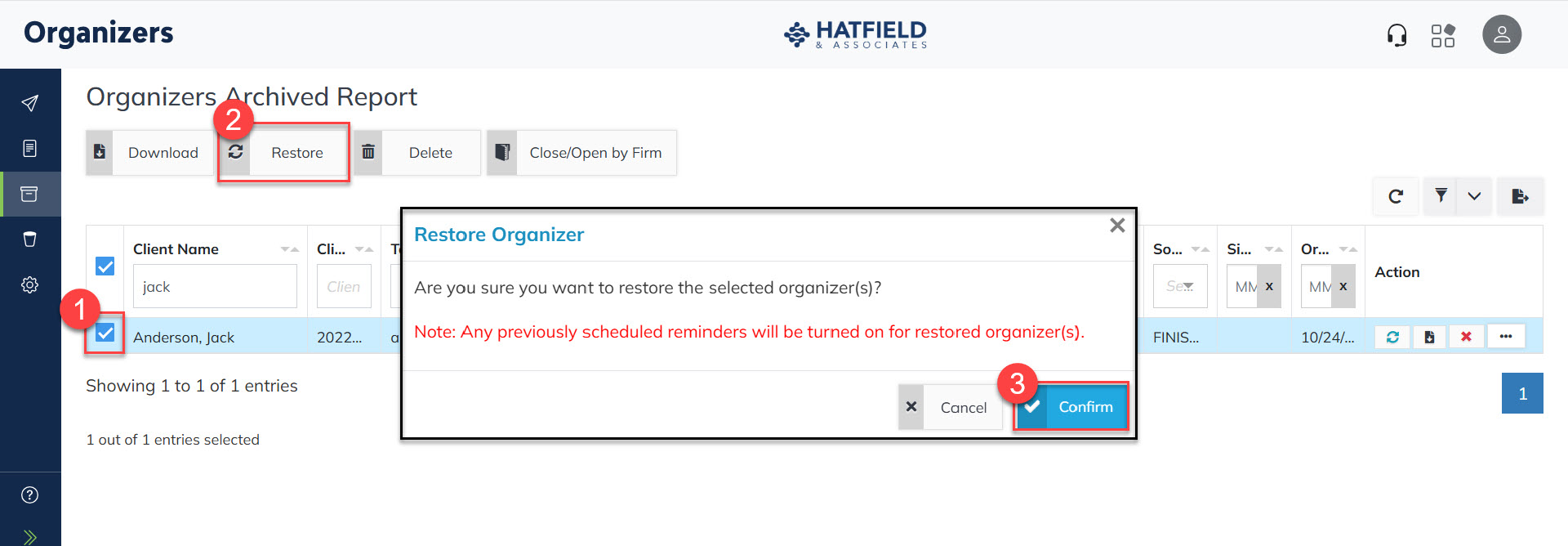Click the Close/Open by Firm button
The height and width of the screenshot is (546, 1568).
tap(581, 153)
